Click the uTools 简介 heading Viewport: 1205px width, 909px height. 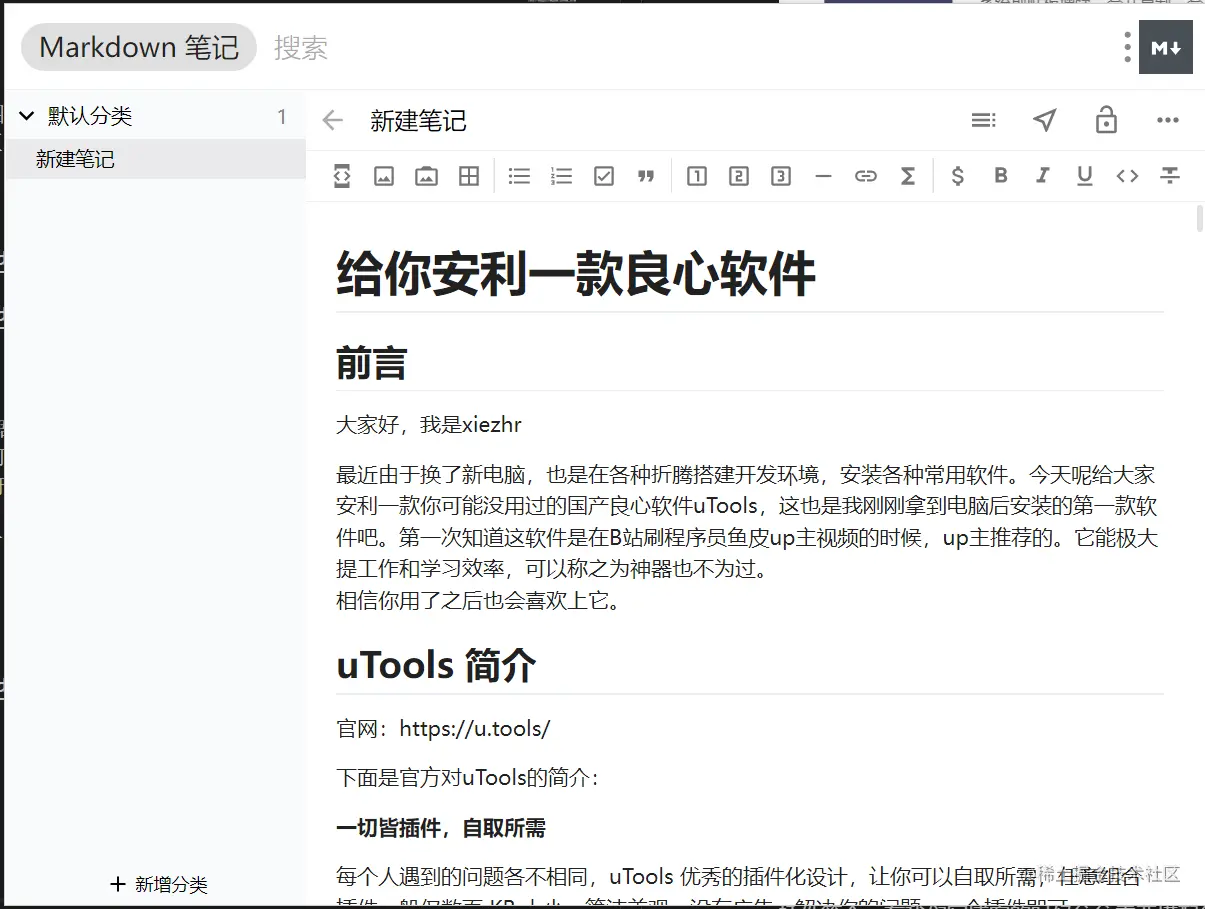[x=436, y=665]
